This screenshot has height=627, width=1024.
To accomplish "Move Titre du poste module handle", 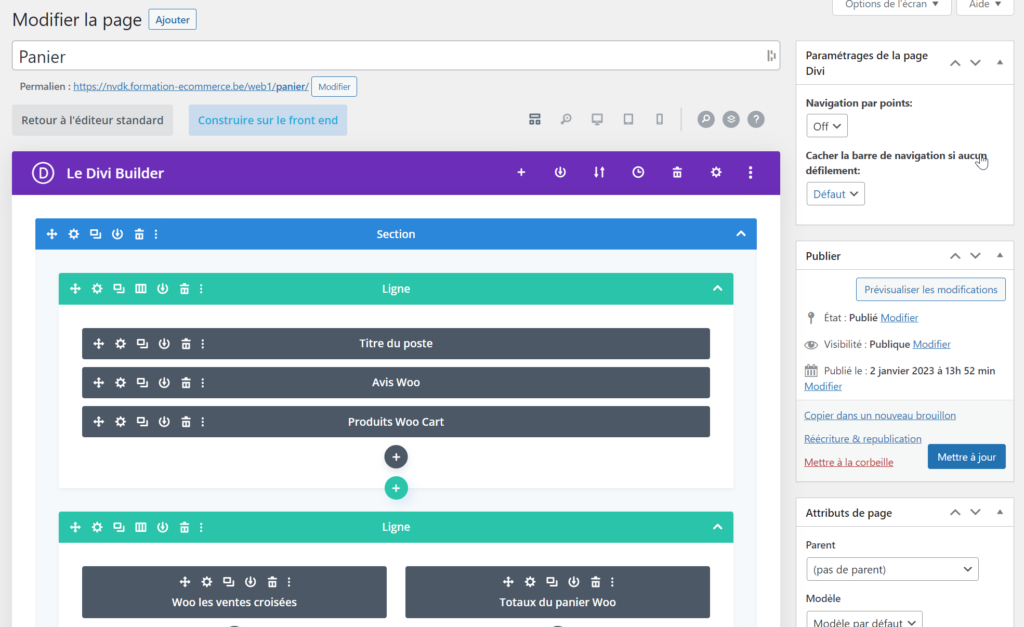I will (x=99, y=344).
